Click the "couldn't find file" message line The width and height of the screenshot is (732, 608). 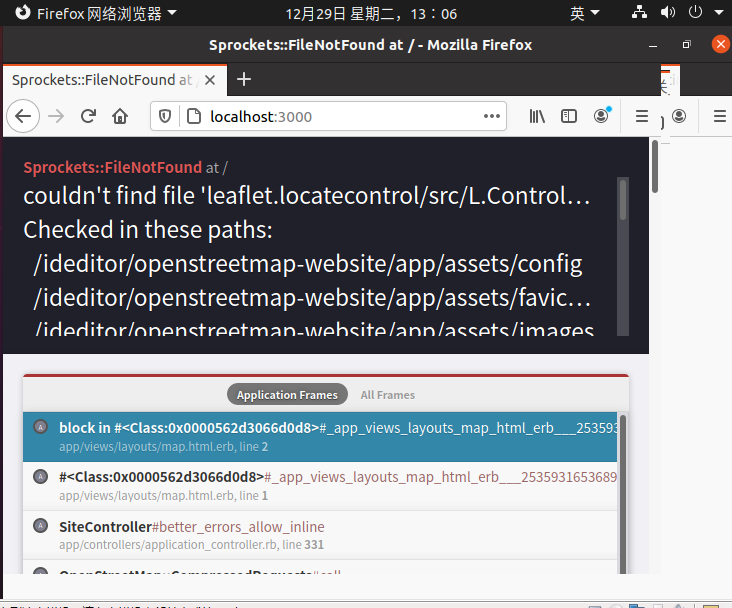[307, 196]
